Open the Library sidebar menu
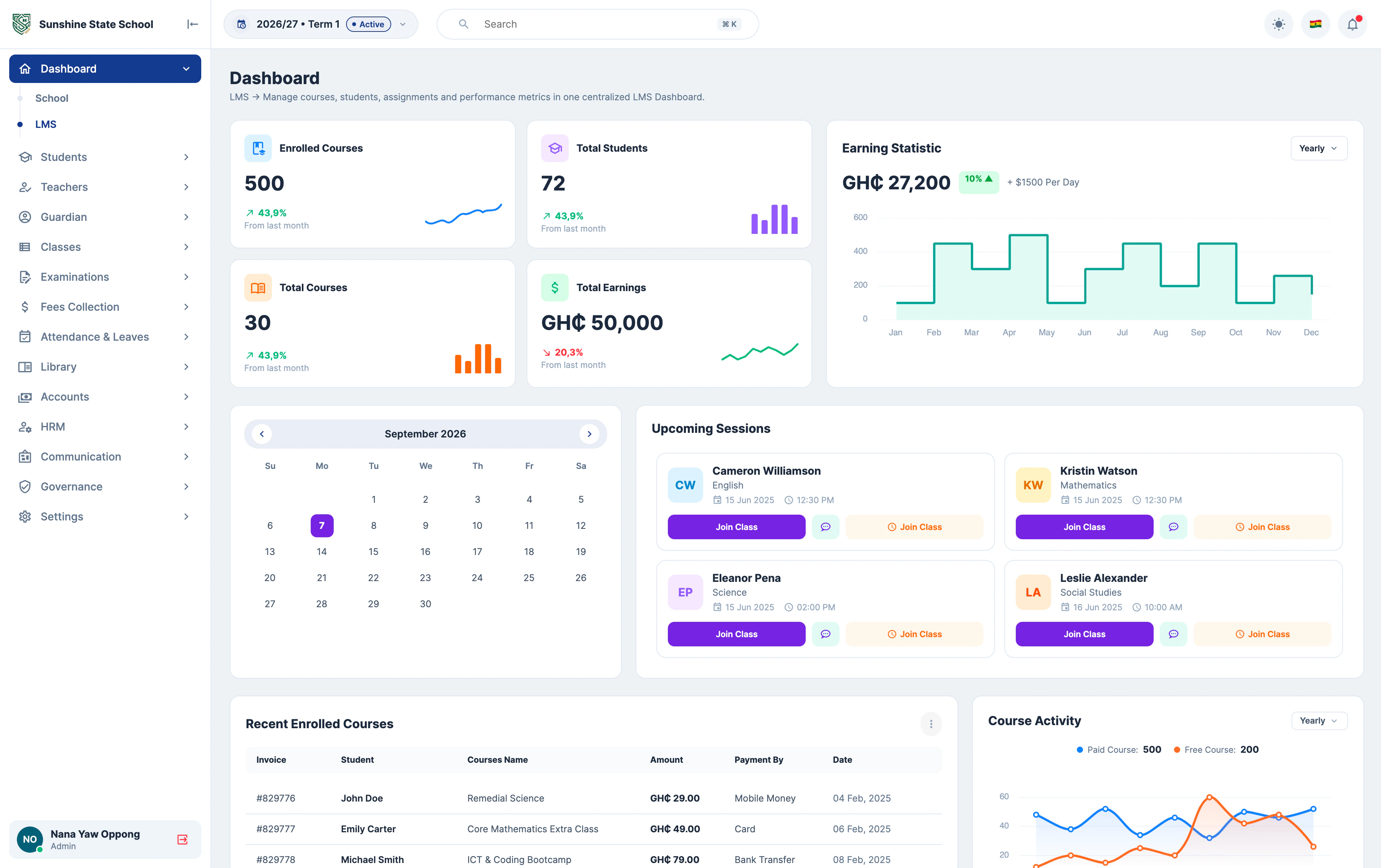The height and width of the screenshot is (868, 1381). click(x=105, y=366)
